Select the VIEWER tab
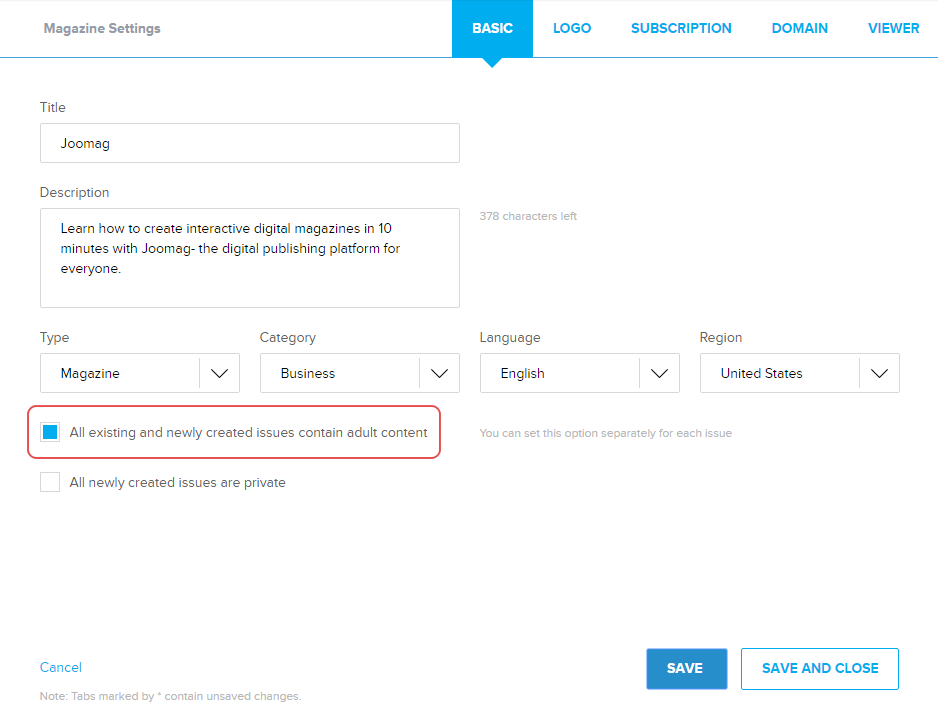 893,28
